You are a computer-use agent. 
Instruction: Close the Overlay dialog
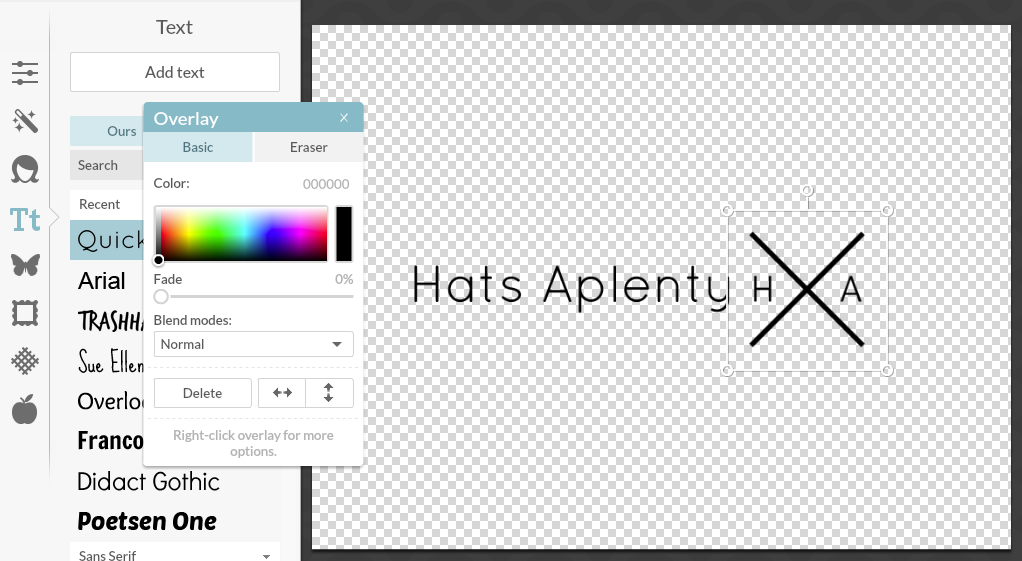pos(344,118)
